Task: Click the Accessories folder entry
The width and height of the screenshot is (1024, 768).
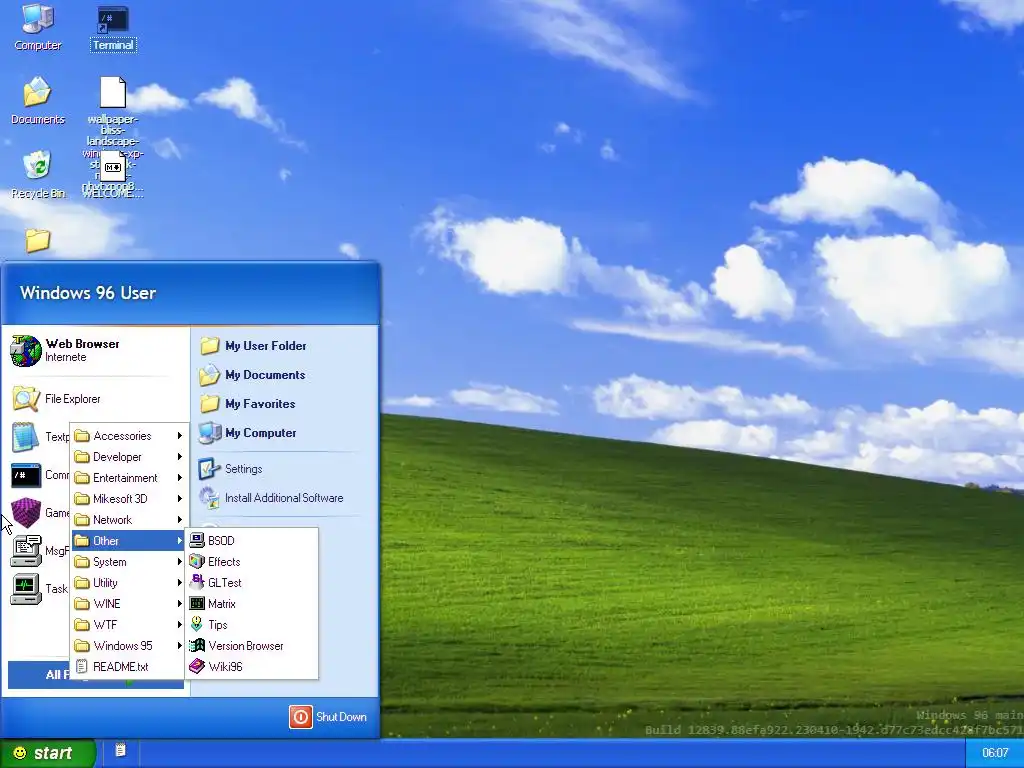Action: [128, 436]
